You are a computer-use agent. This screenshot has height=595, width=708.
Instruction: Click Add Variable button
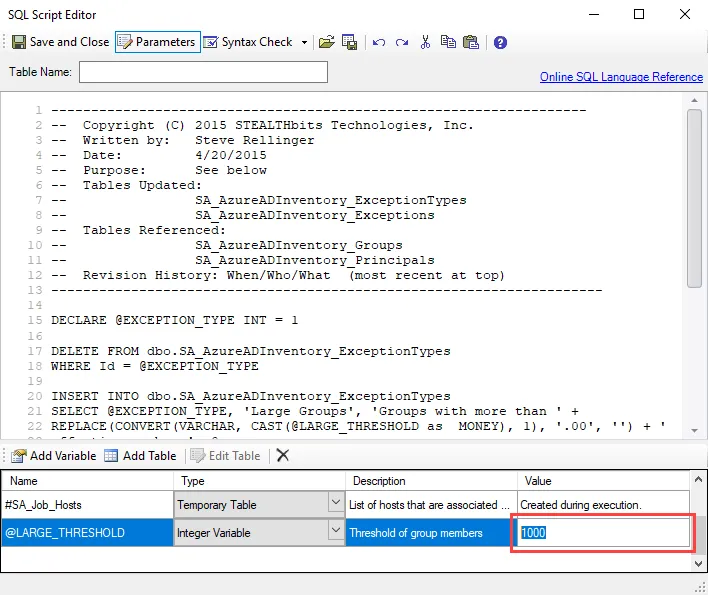pyautogui.click(x=54, y=456)
